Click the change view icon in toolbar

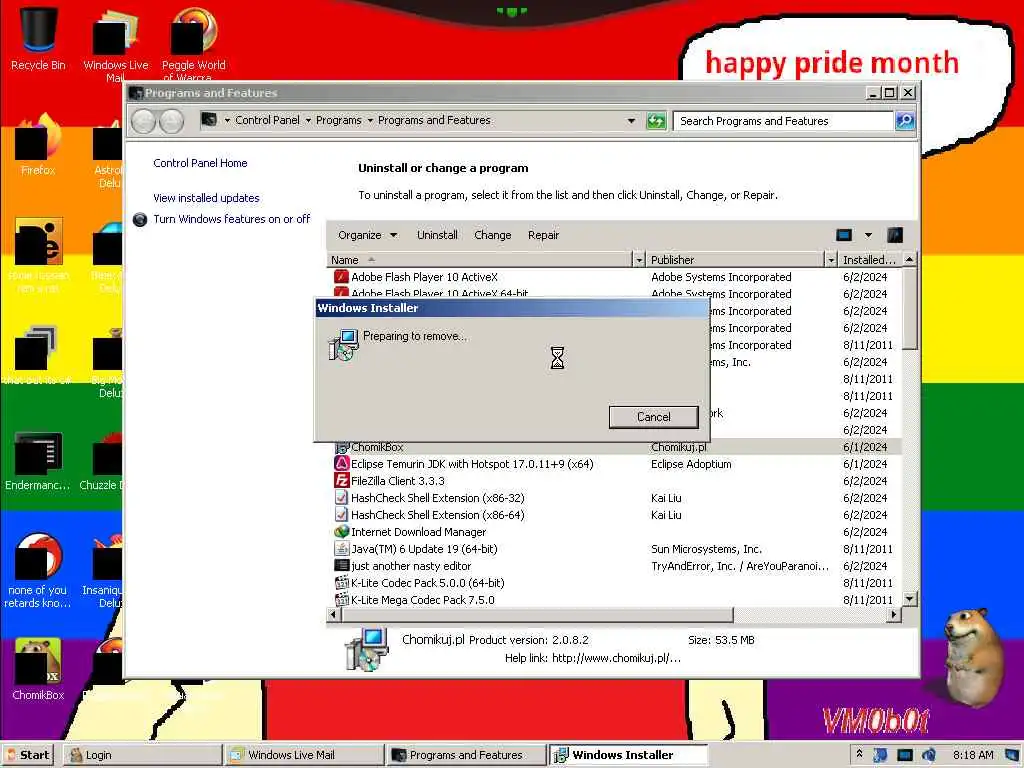(x=844, y=235)
